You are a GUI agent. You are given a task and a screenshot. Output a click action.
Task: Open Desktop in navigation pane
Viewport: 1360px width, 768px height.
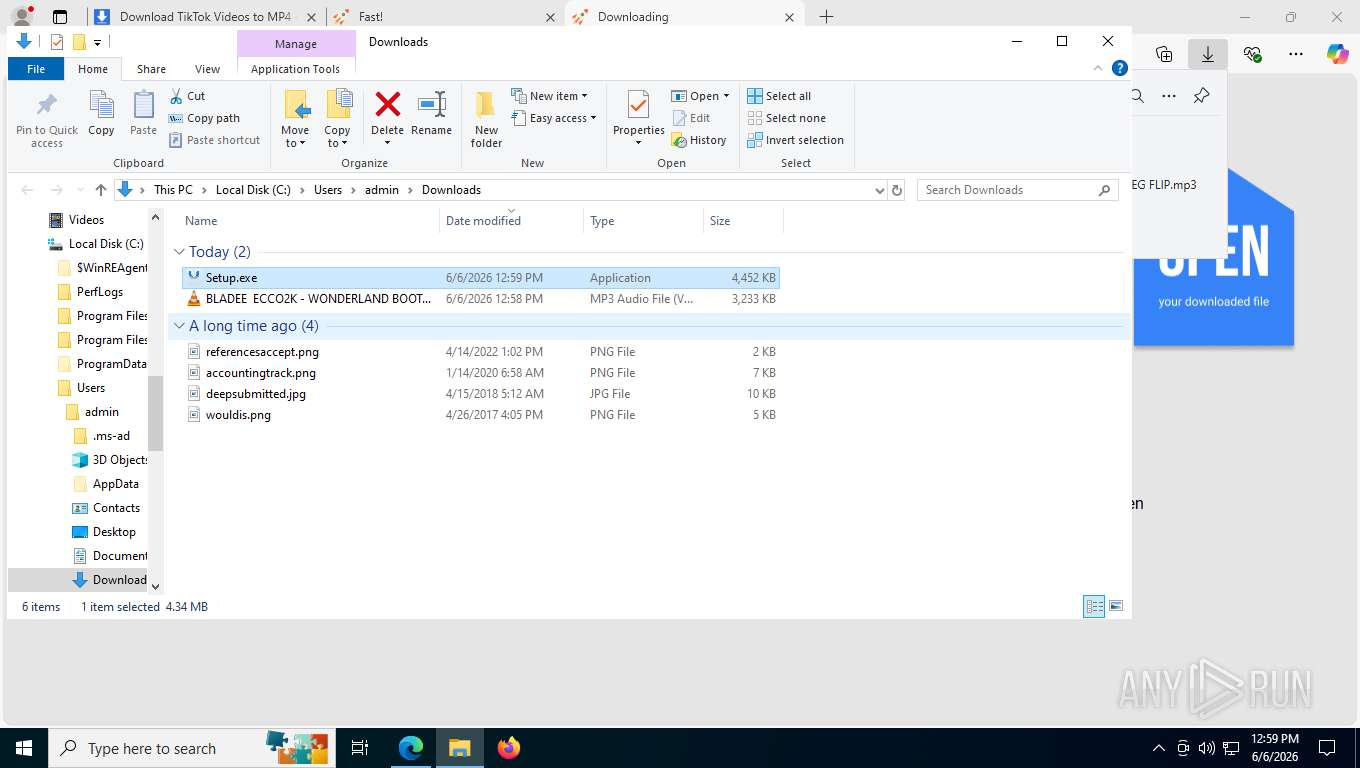pyautogui.click(x=114, y=532)
